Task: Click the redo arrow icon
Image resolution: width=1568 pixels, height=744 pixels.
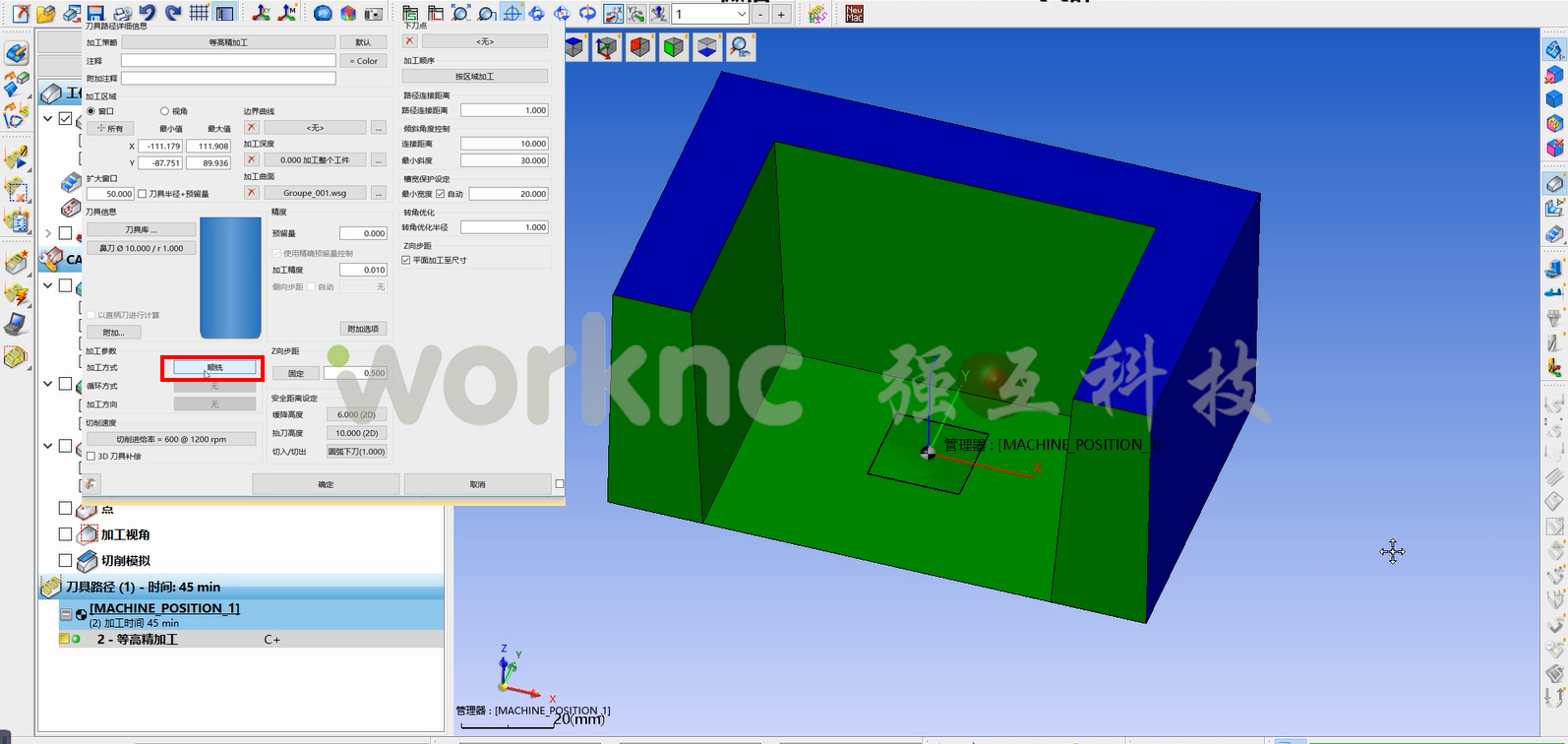Action: (173, 13)
